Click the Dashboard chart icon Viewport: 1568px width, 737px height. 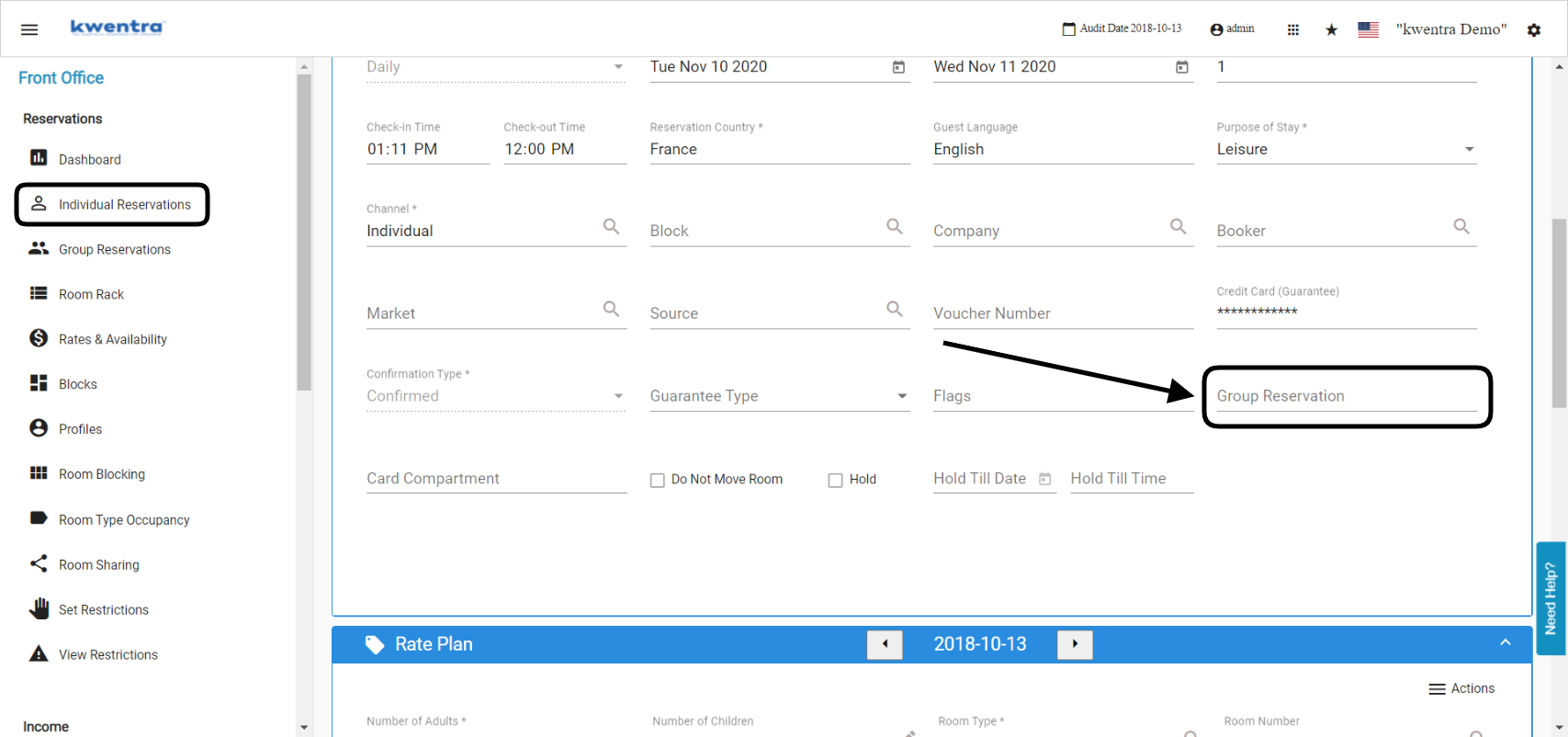pos(39,158)
